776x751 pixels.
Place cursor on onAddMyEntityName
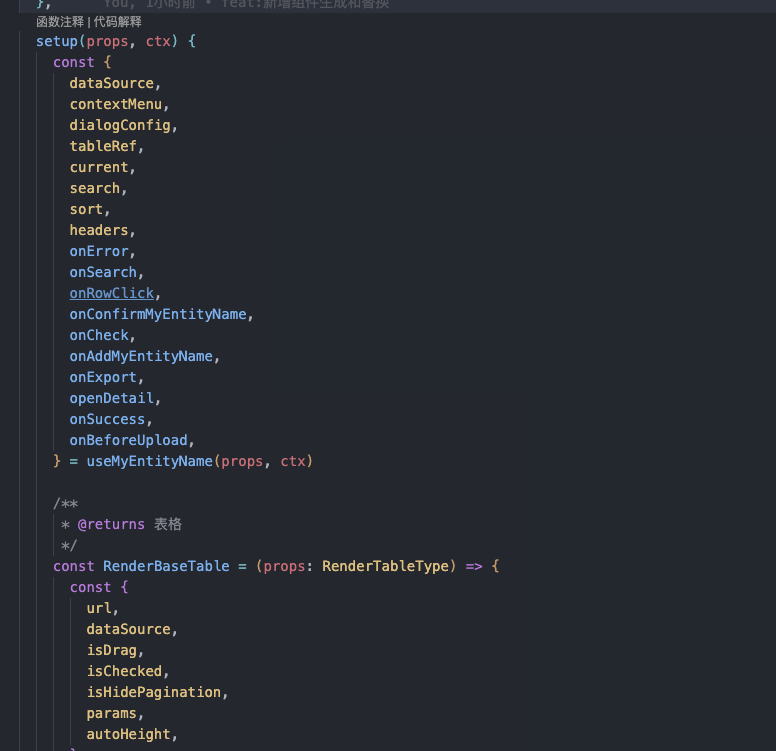tap(140, 356)
